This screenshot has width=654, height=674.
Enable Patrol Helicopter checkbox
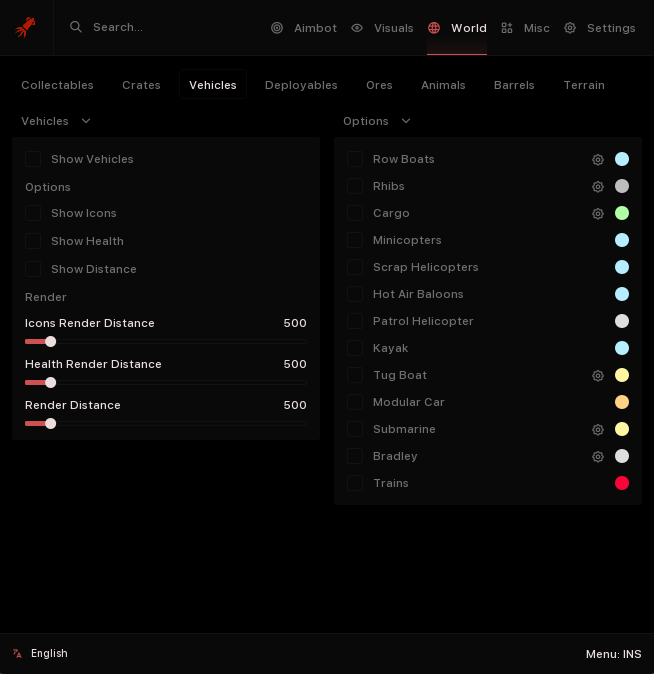tap(355, 321)
